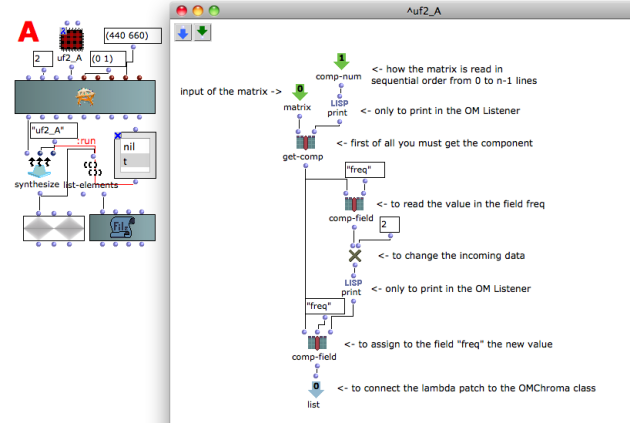Click the comment 'to change the incoming data'

[x=452, y=255]
